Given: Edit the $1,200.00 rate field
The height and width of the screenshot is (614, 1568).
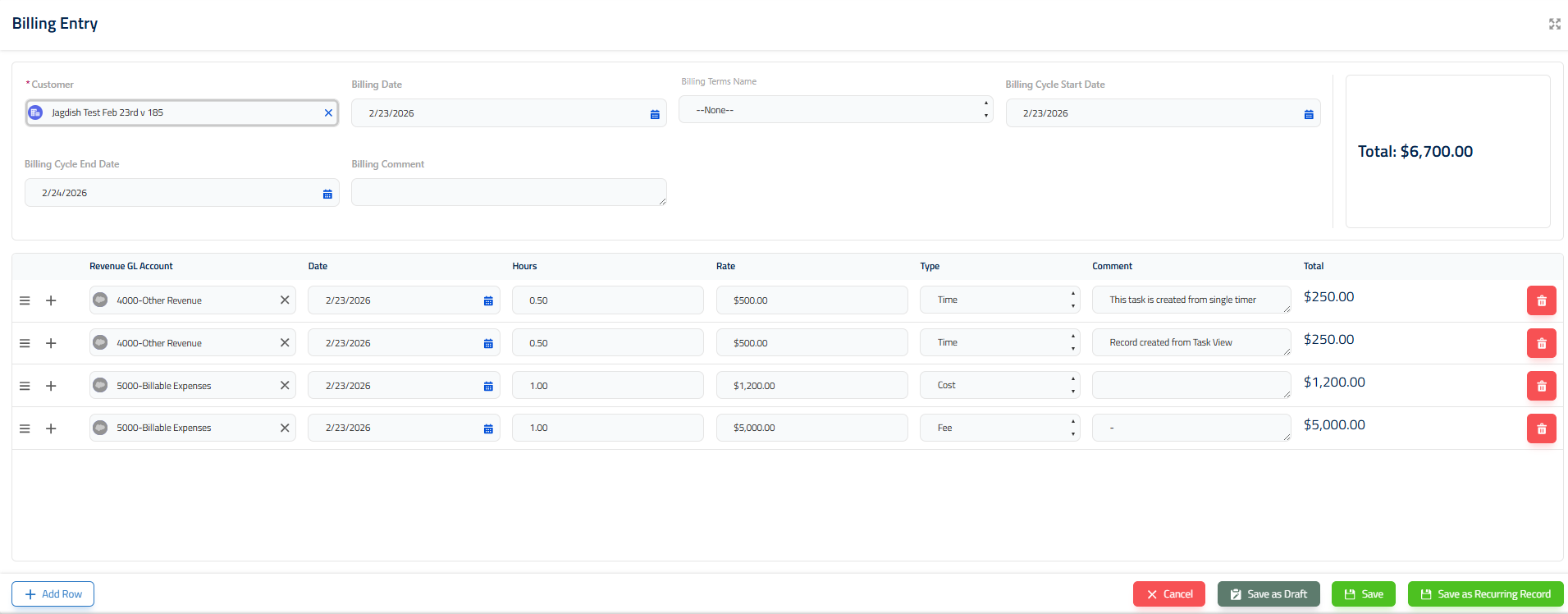Looking at the screenshot, I should pyautogui.click(x=811, y=385).
